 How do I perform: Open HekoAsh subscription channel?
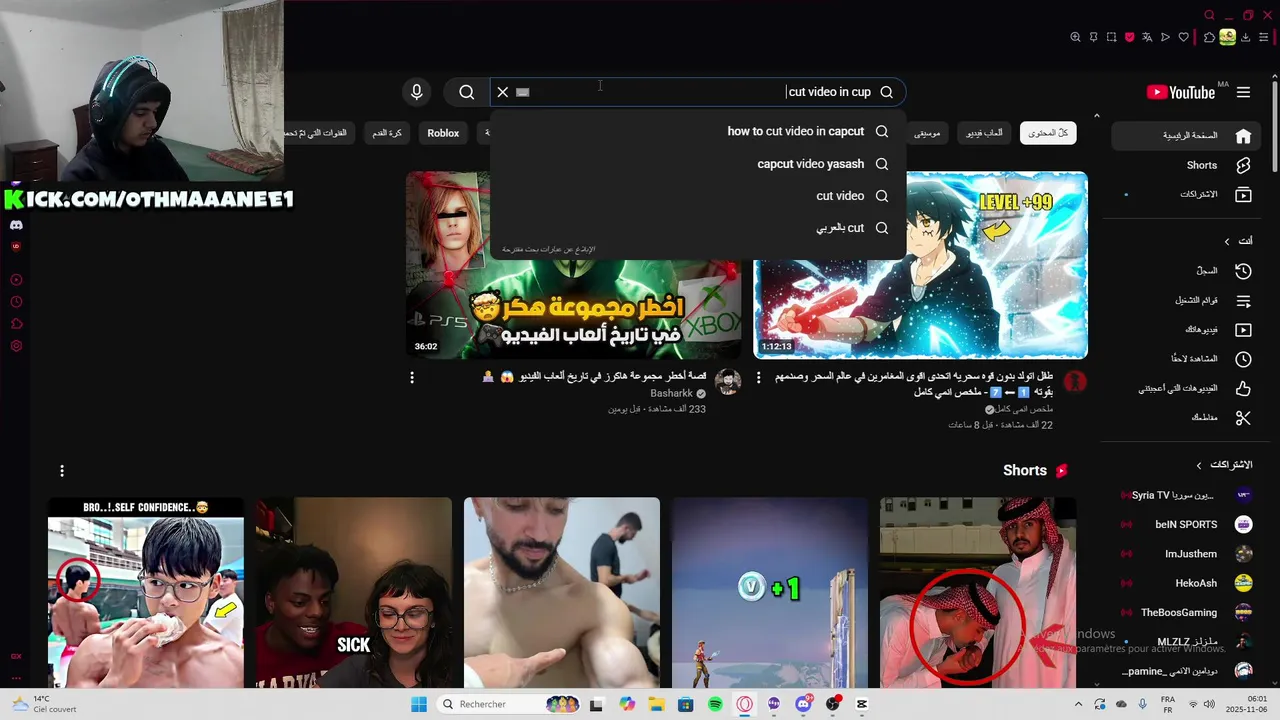[x=1188, y=583]
